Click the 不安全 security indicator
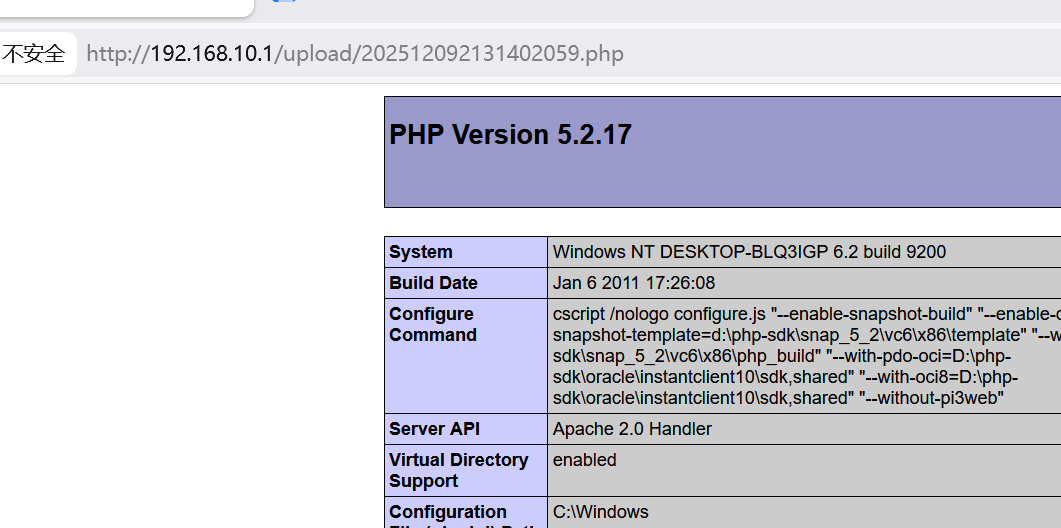The width and height of the screenshot is (1061, 528). coord(34,53)
